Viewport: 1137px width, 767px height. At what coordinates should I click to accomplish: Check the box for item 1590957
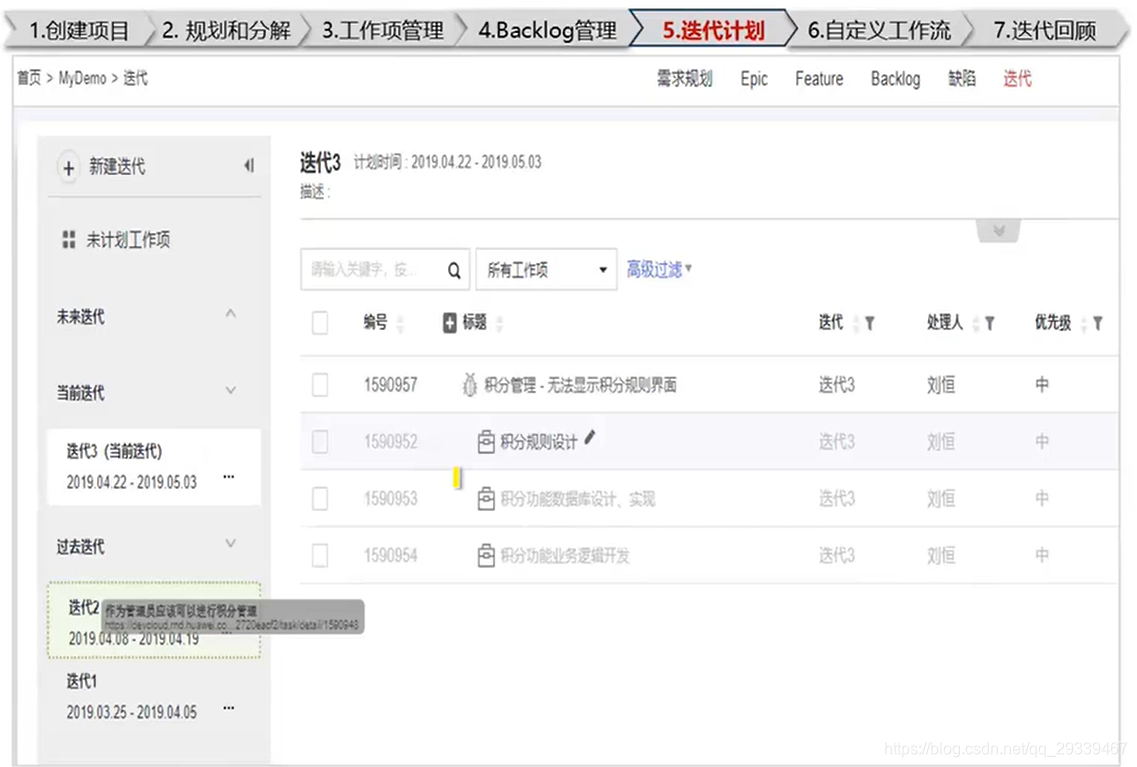coord(320,385)
